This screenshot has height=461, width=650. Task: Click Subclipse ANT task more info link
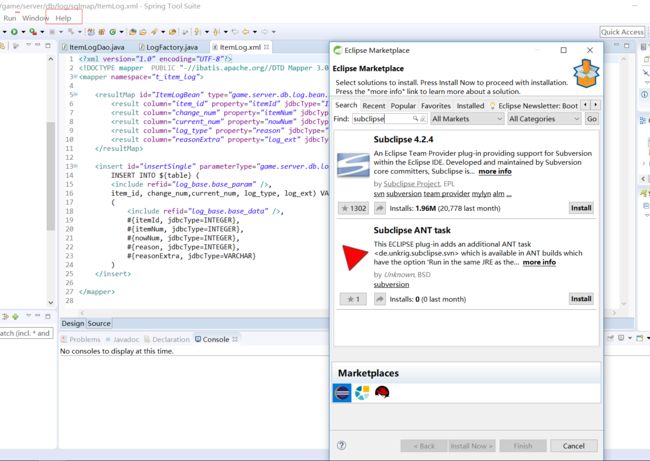(539, 262)
